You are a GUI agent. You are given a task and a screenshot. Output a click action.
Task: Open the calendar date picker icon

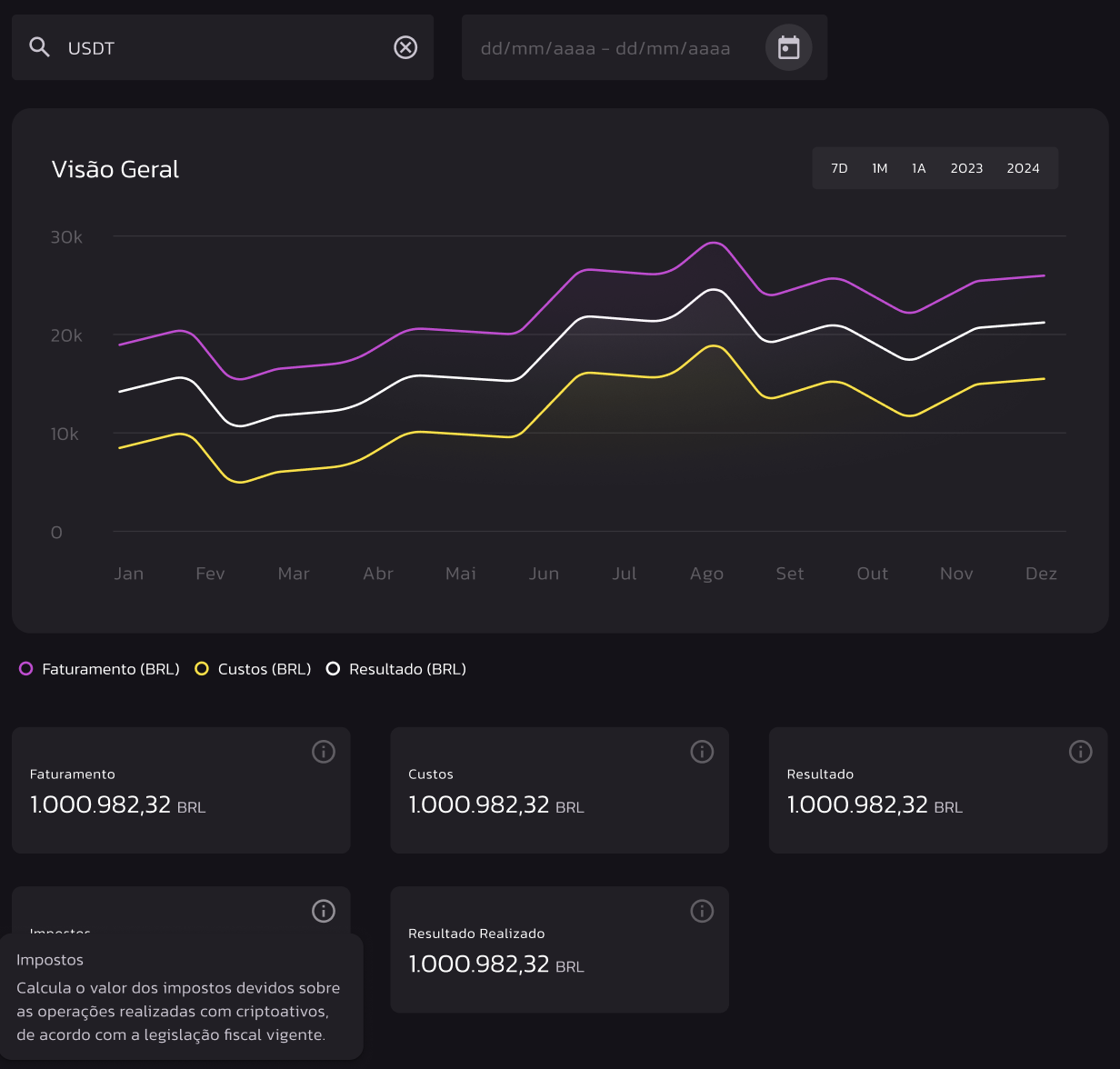click(x=788, y=47)
